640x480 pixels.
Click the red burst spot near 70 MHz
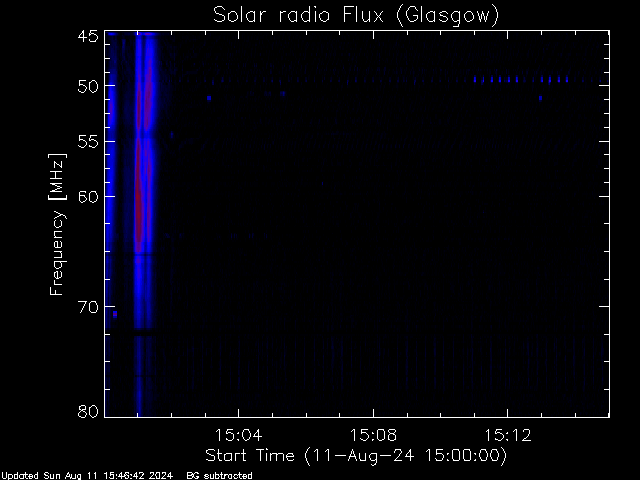tap(115, 314)
